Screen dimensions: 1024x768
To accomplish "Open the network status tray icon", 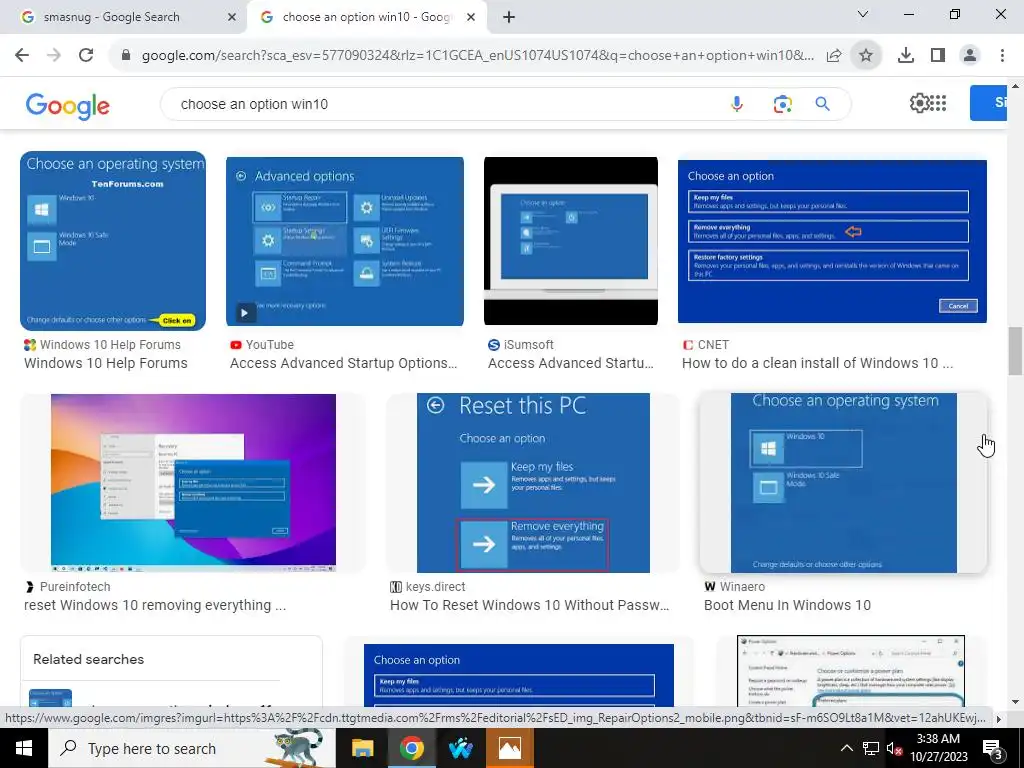I will tap(871, 748).
